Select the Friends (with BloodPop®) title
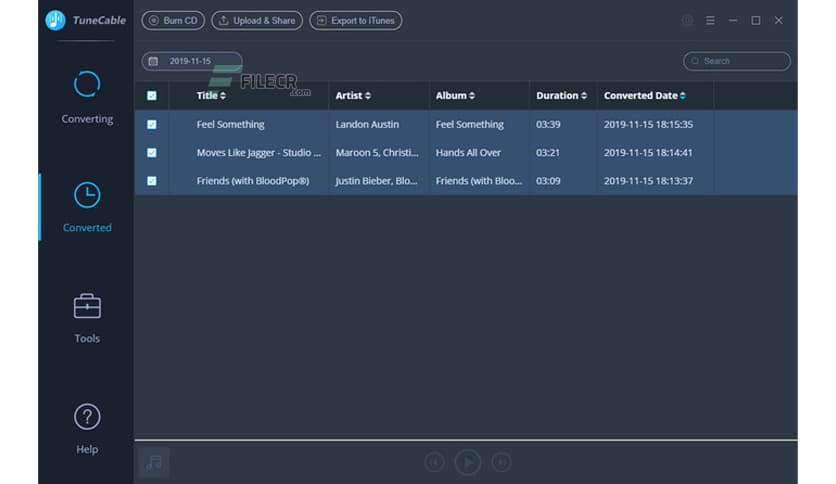Image resolution: width=836 pixels, height=484 pixels. [253, 181]
